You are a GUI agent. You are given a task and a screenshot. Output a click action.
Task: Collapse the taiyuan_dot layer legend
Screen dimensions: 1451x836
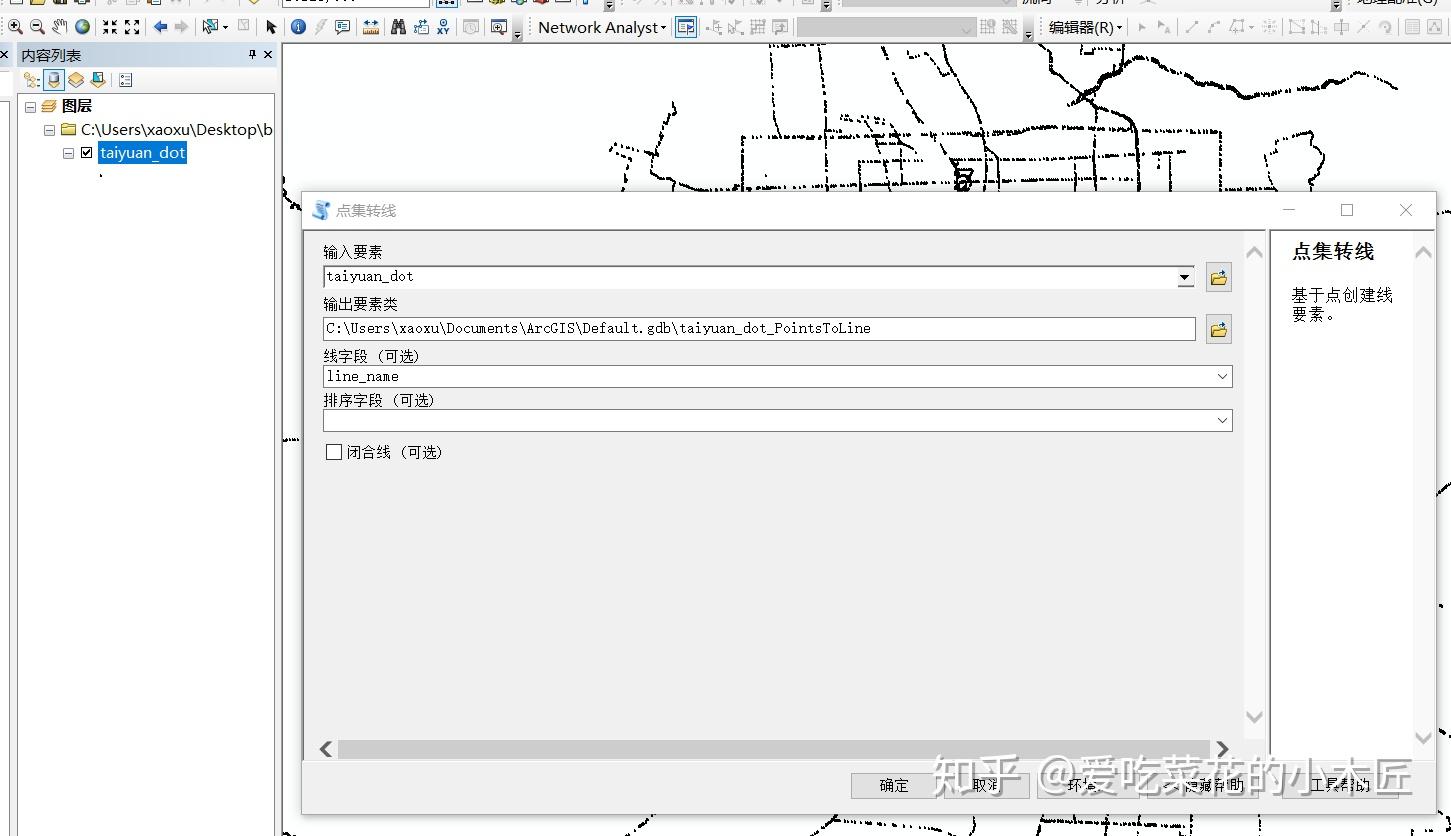68,153
